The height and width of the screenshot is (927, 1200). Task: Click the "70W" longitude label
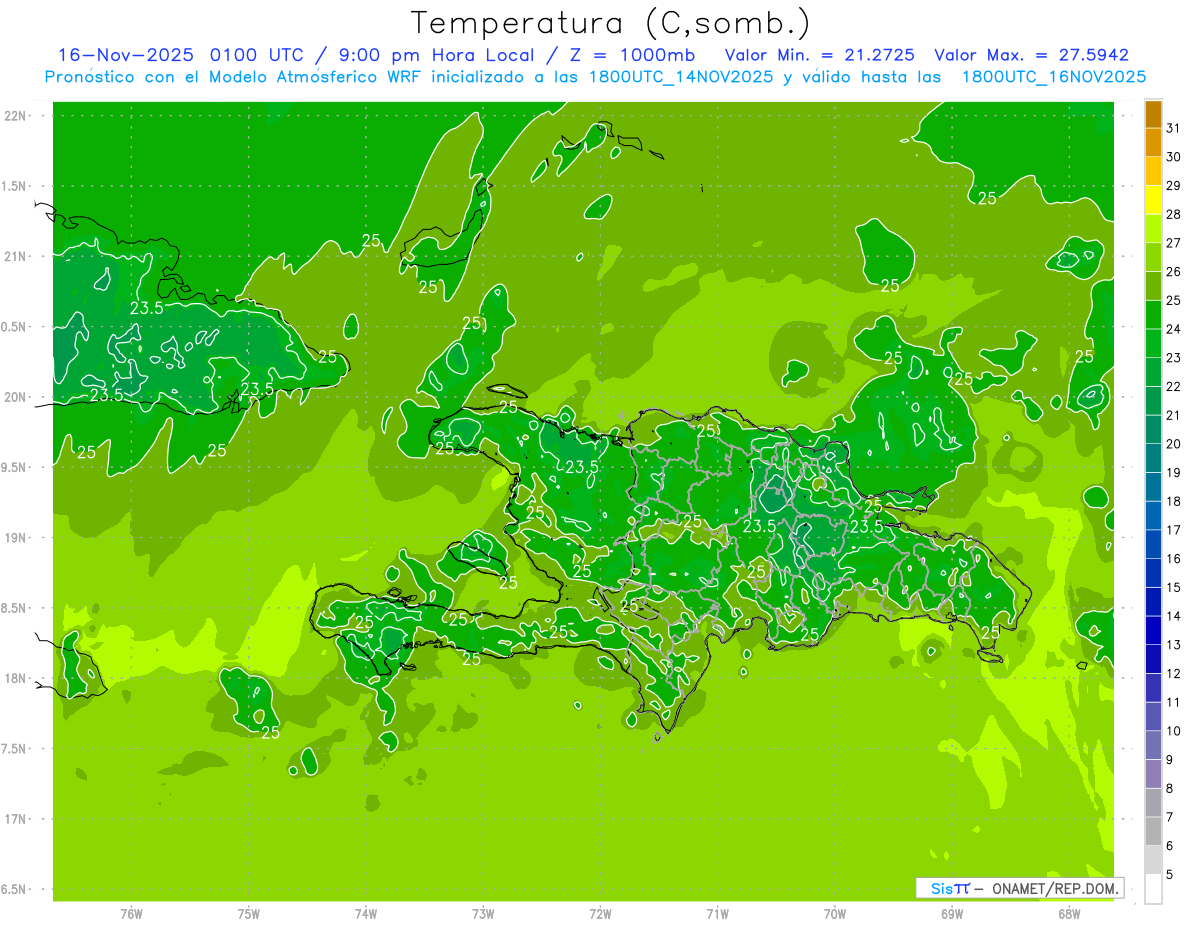point(835,914)
